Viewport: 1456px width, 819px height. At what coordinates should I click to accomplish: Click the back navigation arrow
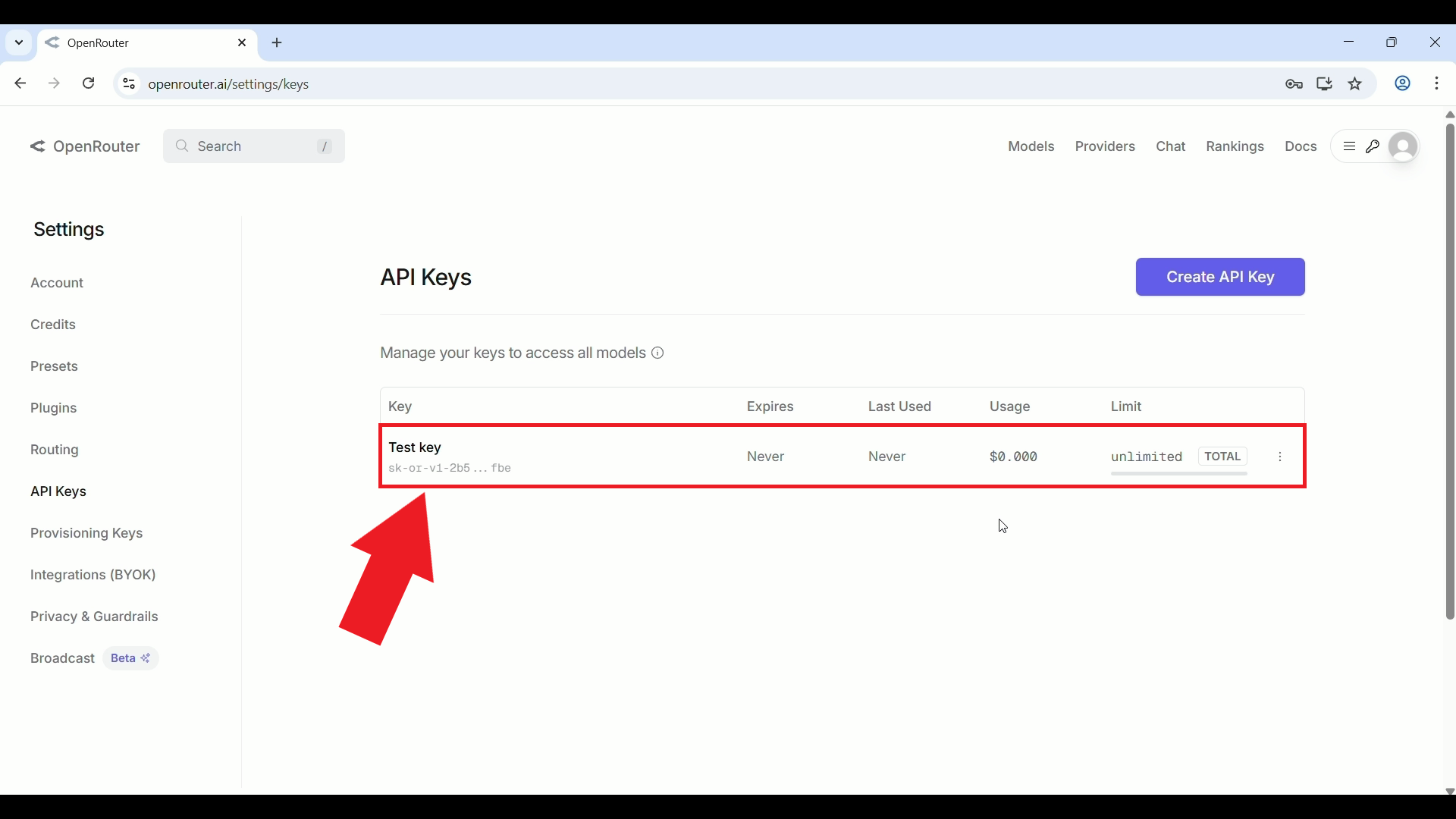tap(20, 83)
